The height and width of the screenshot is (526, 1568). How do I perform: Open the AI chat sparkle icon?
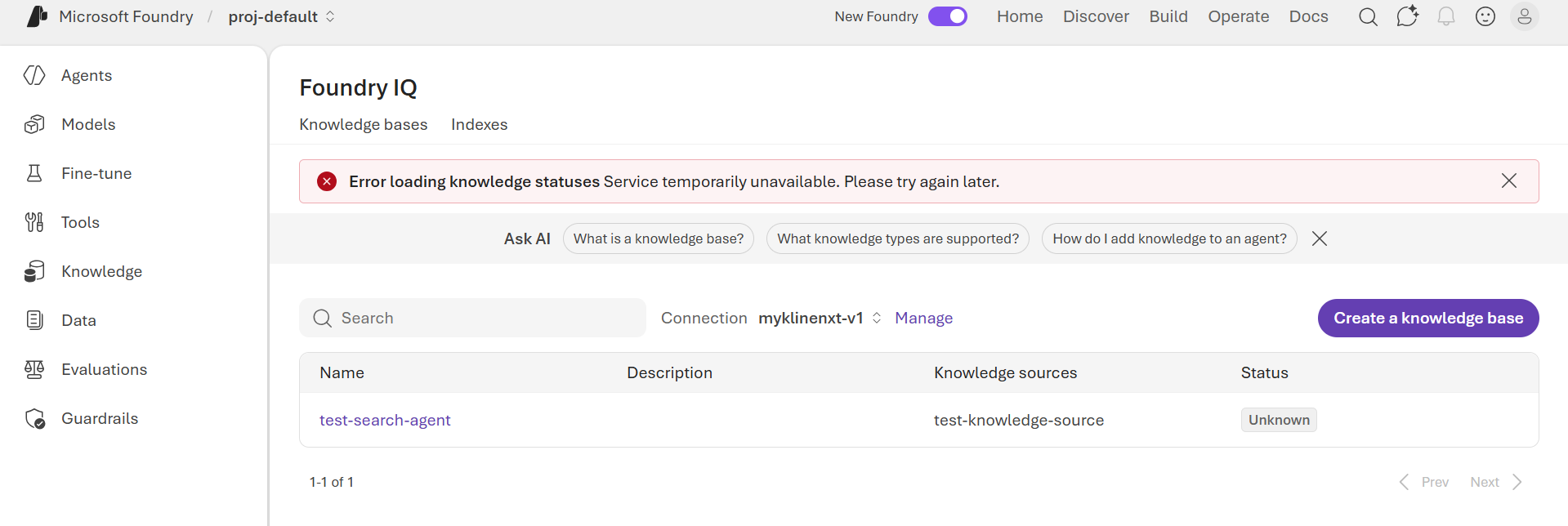(x=1407, y=16)
